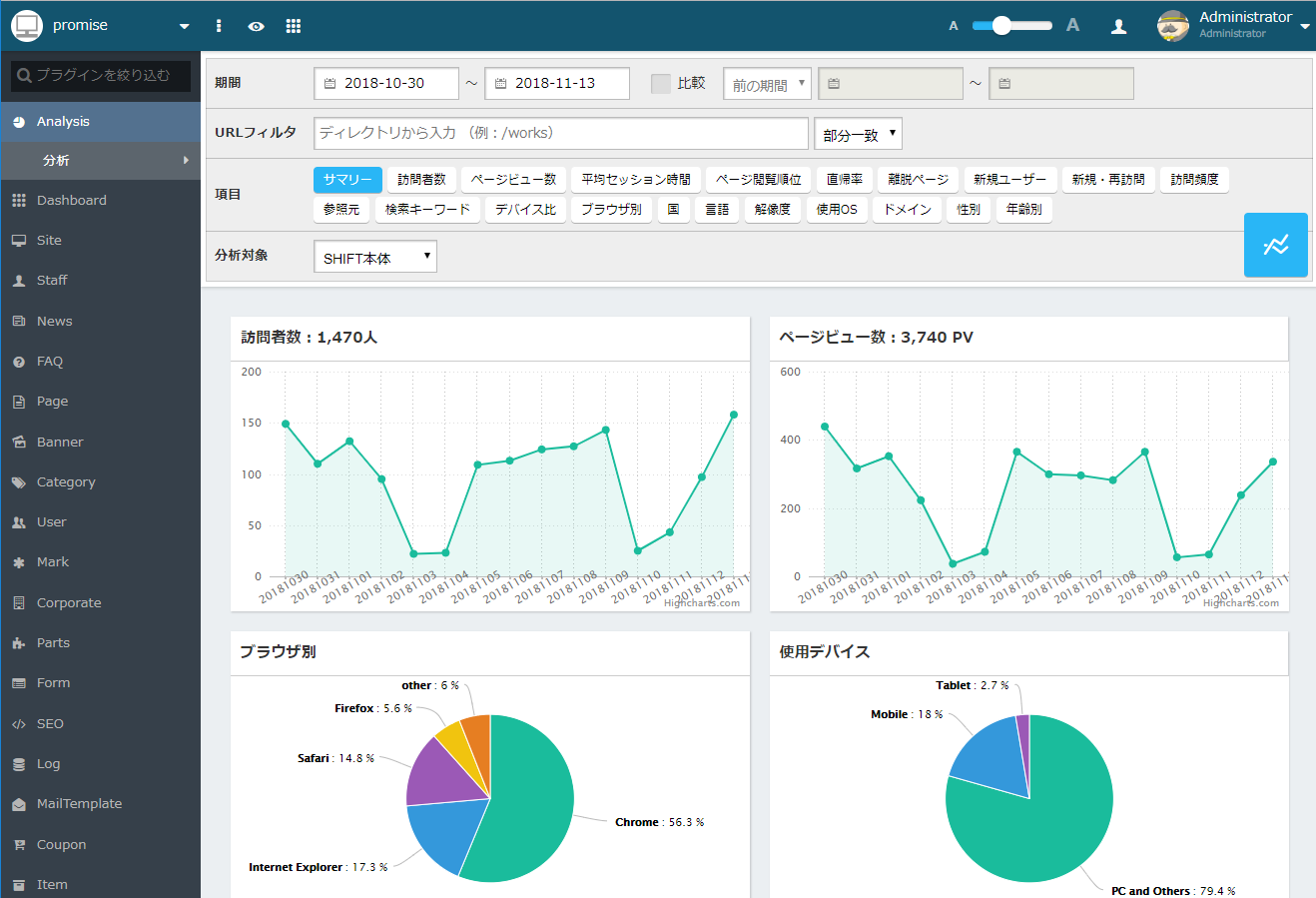Click the small A font size icon
1316x898 pixels.
(954, 26)
